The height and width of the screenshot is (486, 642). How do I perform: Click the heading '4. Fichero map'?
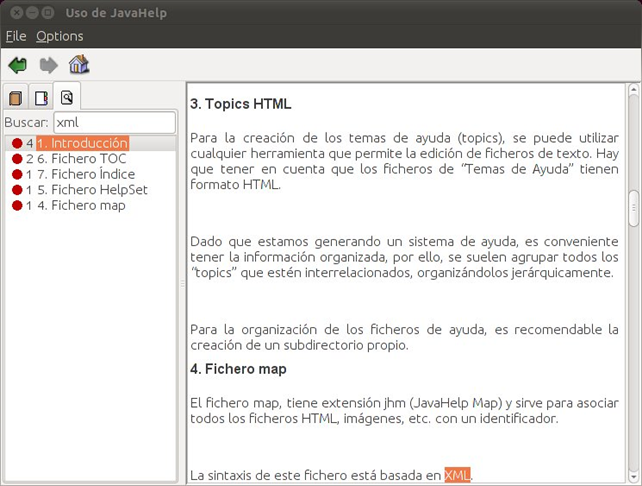click(238, 369)
